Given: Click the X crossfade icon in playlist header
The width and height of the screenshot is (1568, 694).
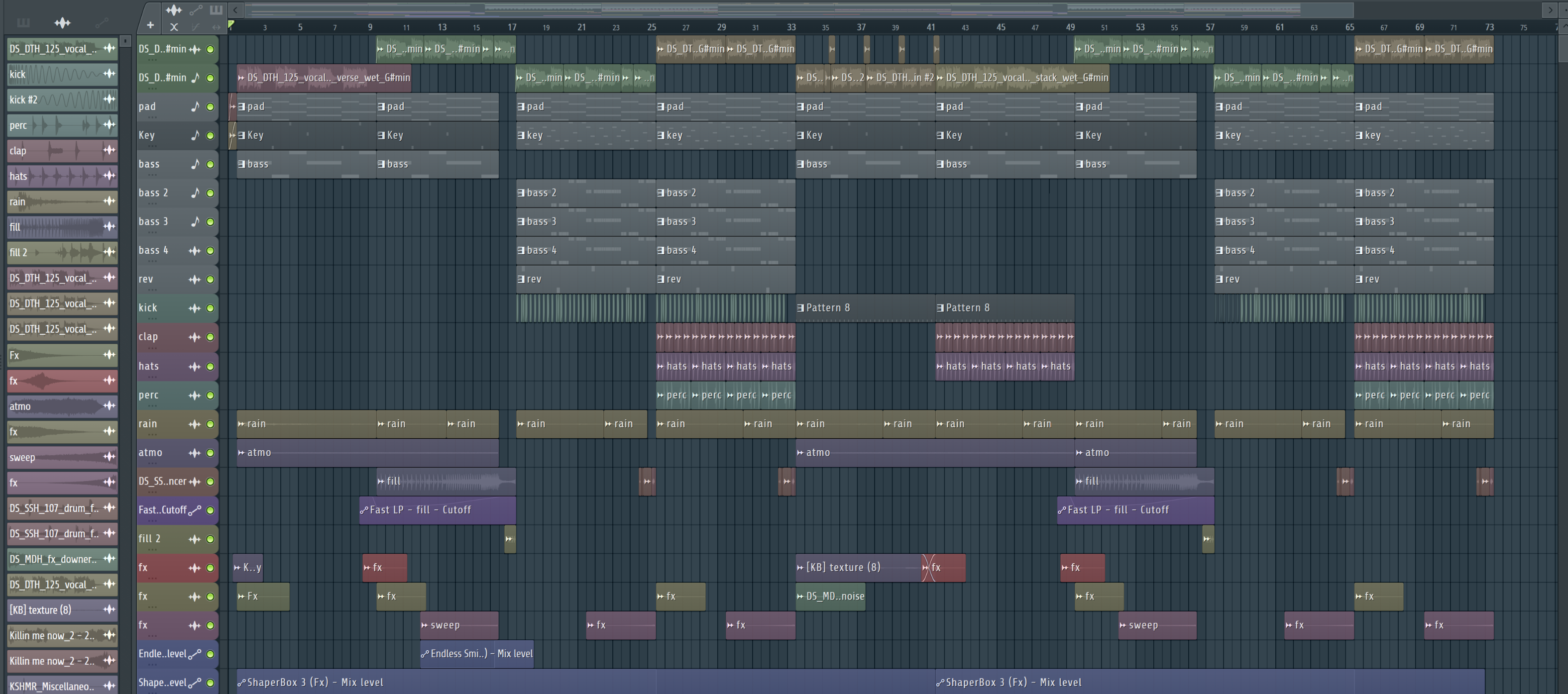Looking at the screenshot, I should point(174,27).
